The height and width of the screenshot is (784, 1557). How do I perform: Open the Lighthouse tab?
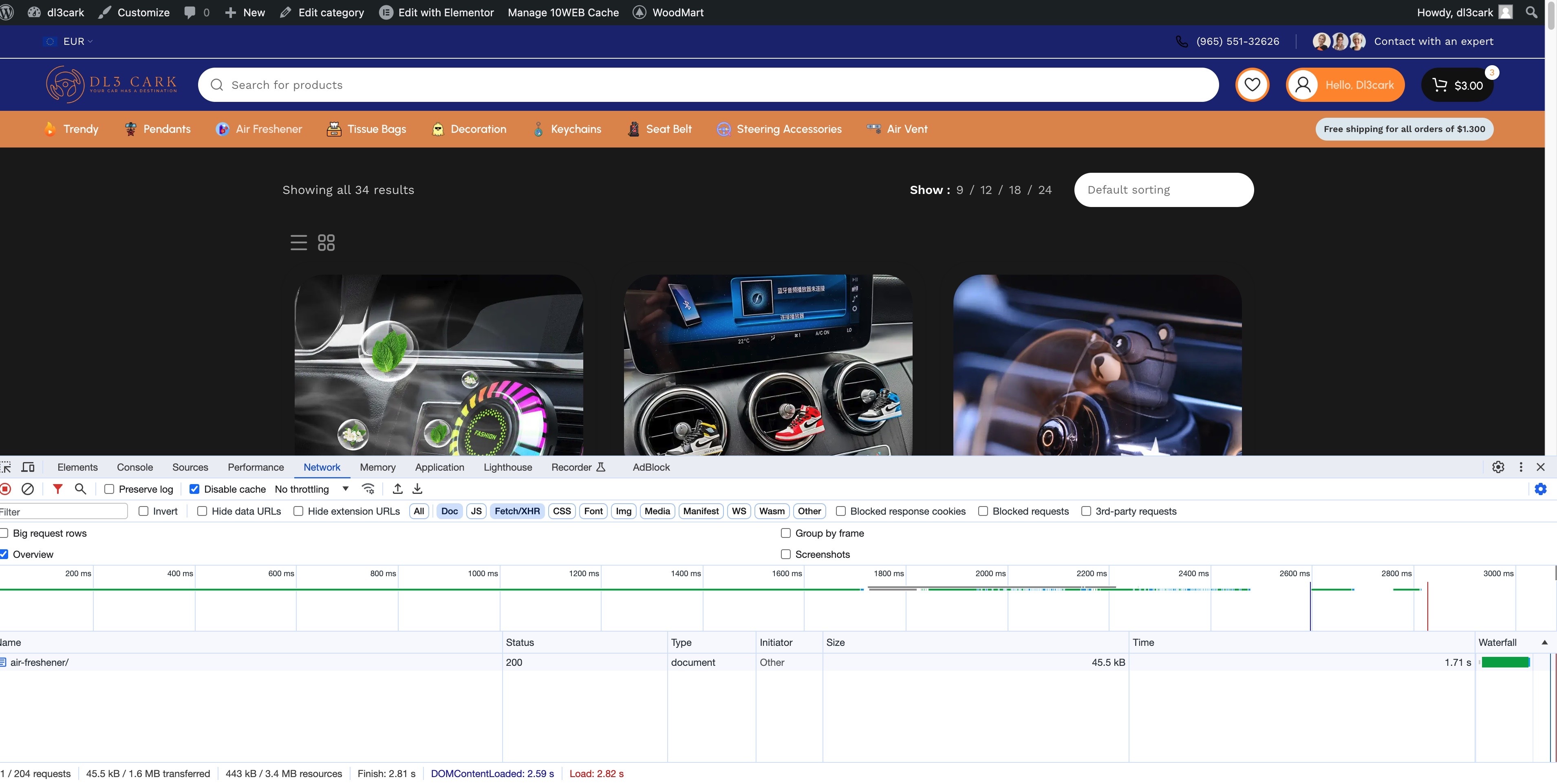(x=508, y=467)
